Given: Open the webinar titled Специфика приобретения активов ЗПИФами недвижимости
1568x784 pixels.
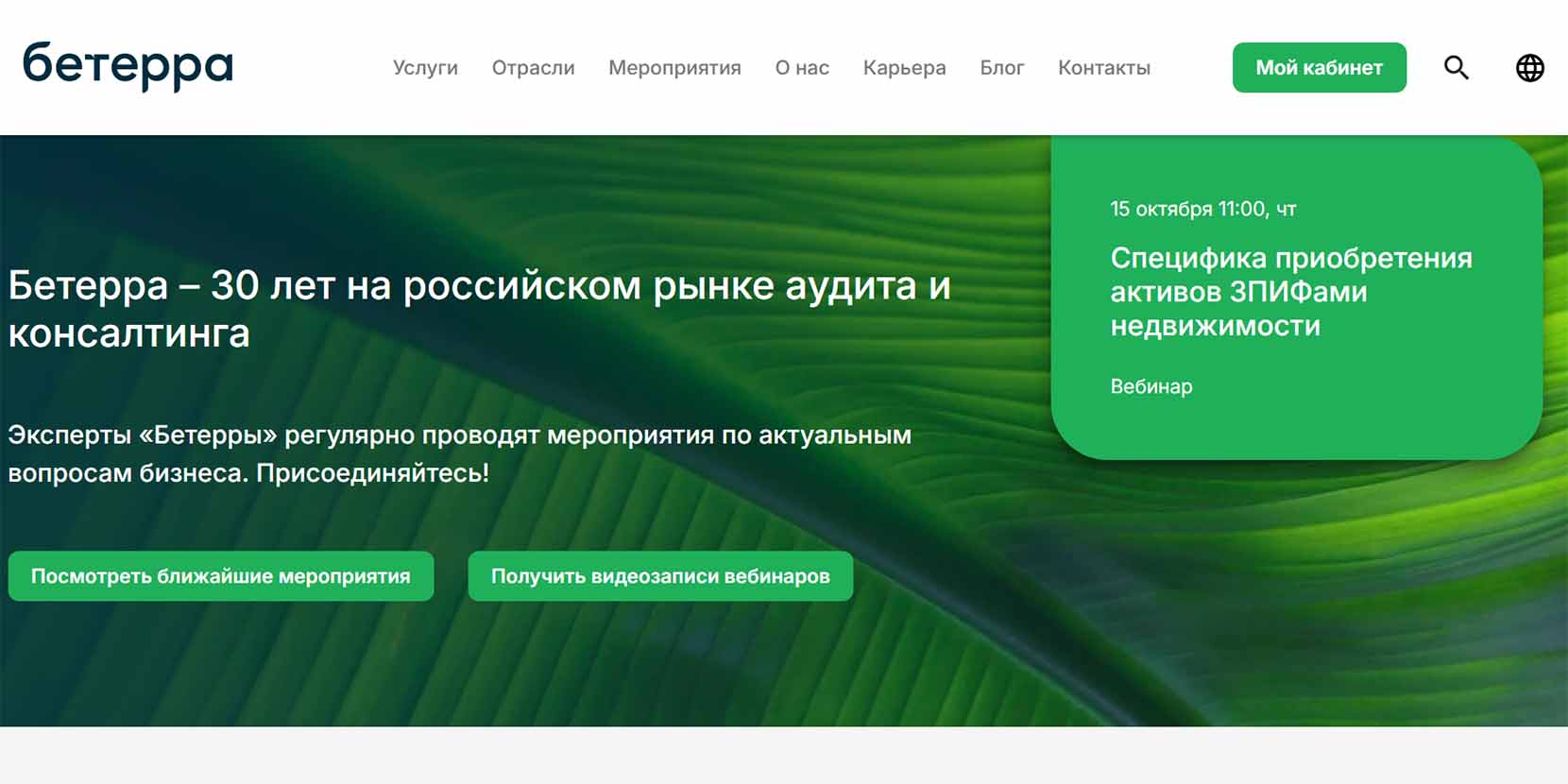Looking at the screenshot, I should point(1290,292).
